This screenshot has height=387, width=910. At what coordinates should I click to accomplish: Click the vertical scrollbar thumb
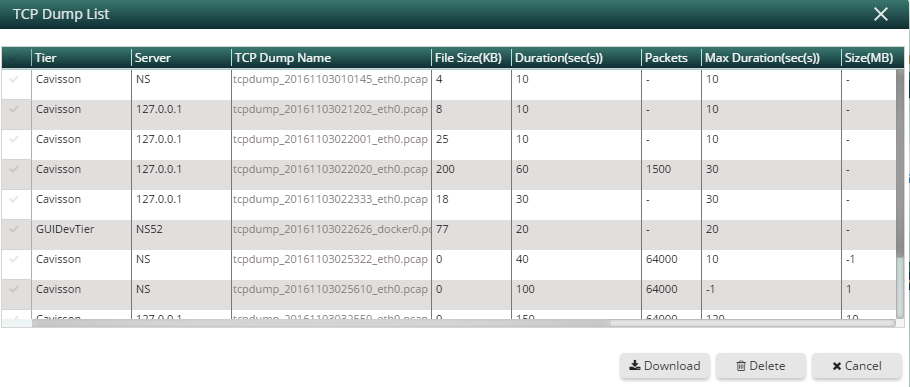tap(900, 164)
